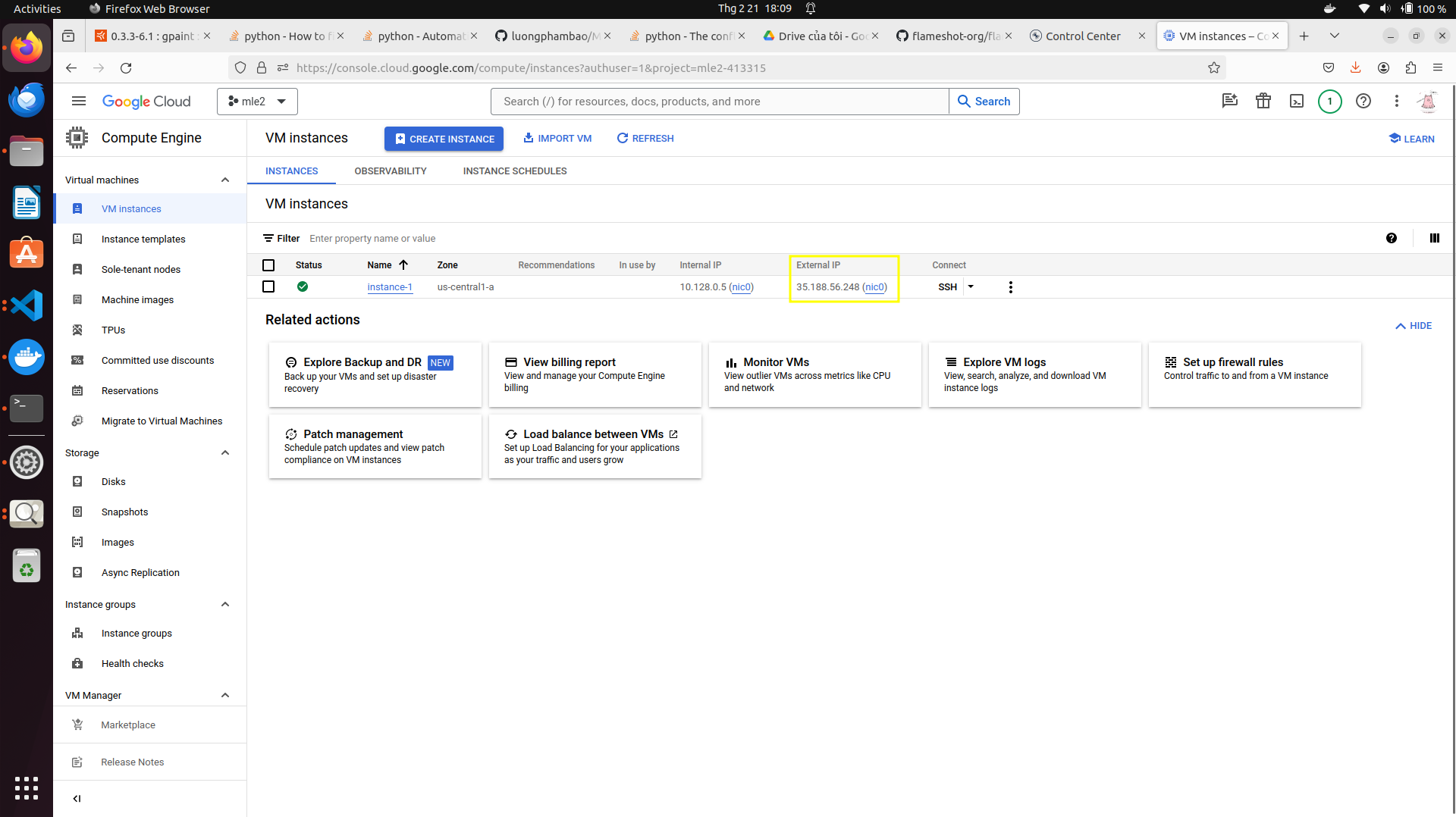Open the internal IP nic0 link
The image size is (1456, 817).
point(741,287)
